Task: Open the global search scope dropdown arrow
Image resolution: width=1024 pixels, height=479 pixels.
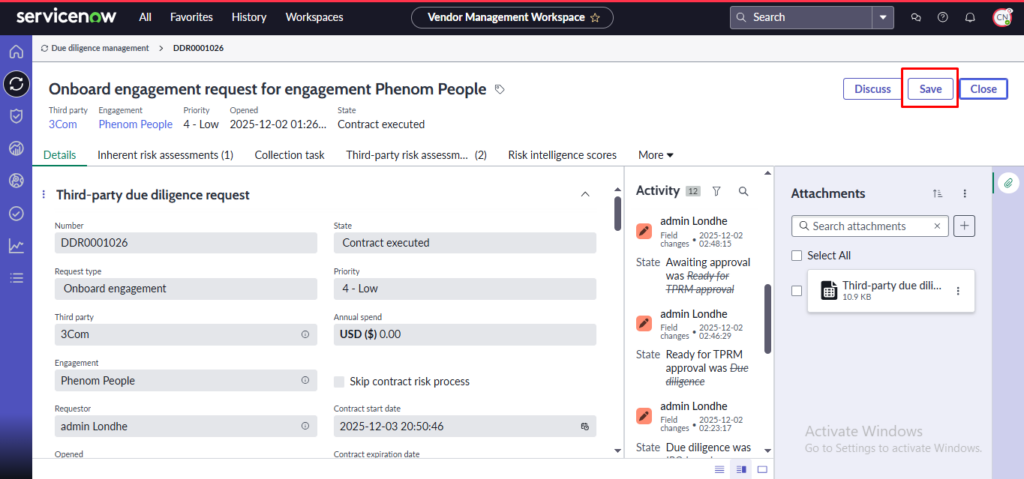Action: [x=882, y=17]
